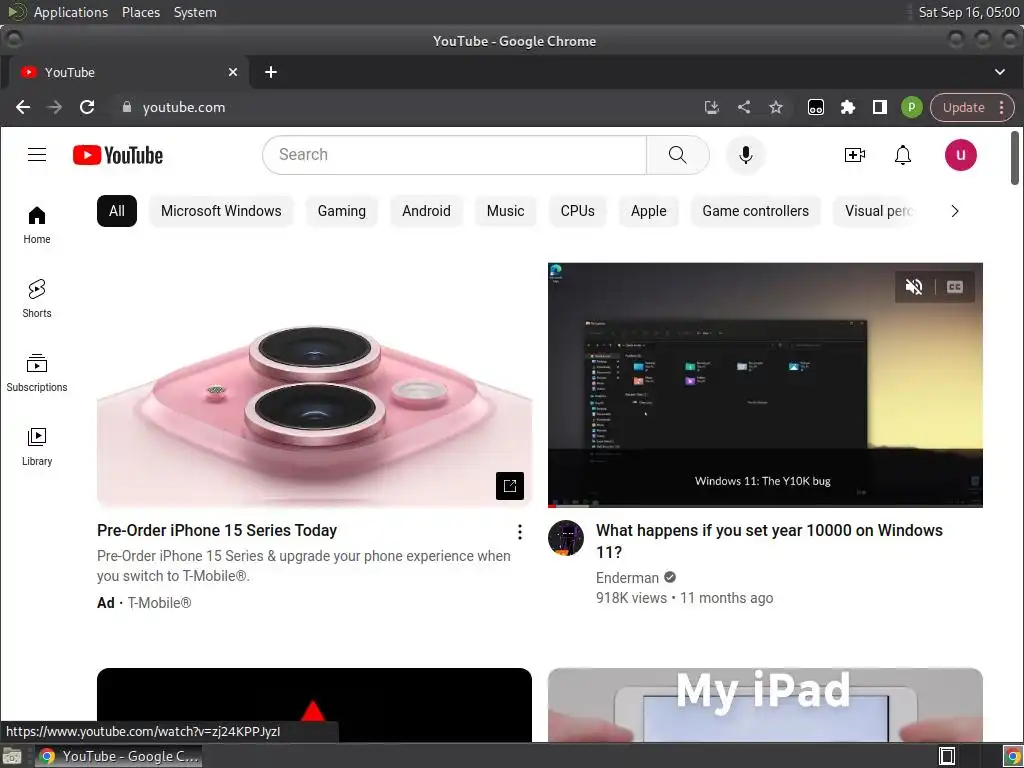1024x768 pixels.
Task: Click the show desktop icon in bottom panel
Action: click(x=12, y=756)
